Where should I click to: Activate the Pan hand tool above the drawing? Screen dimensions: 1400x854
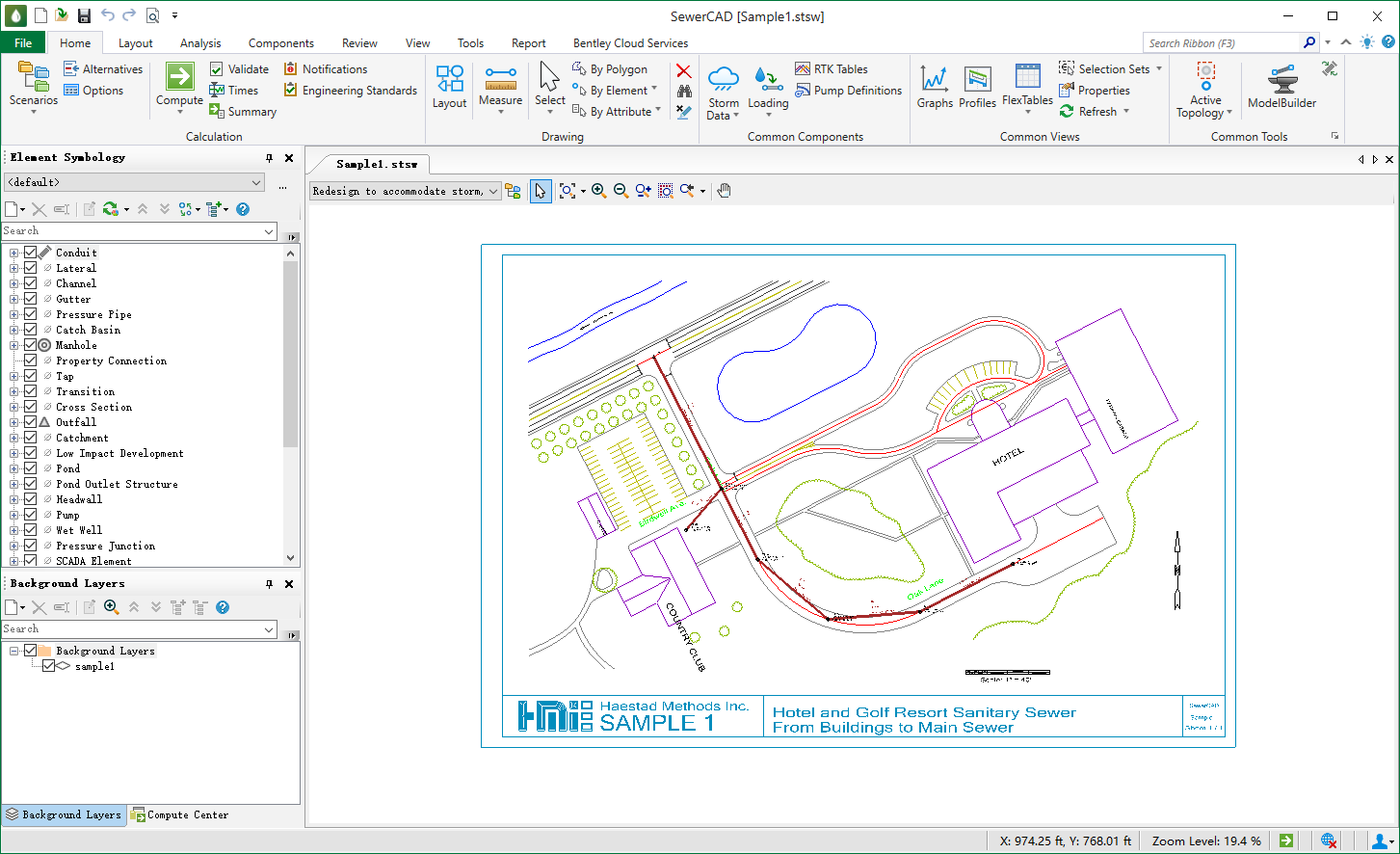point(723,190)
